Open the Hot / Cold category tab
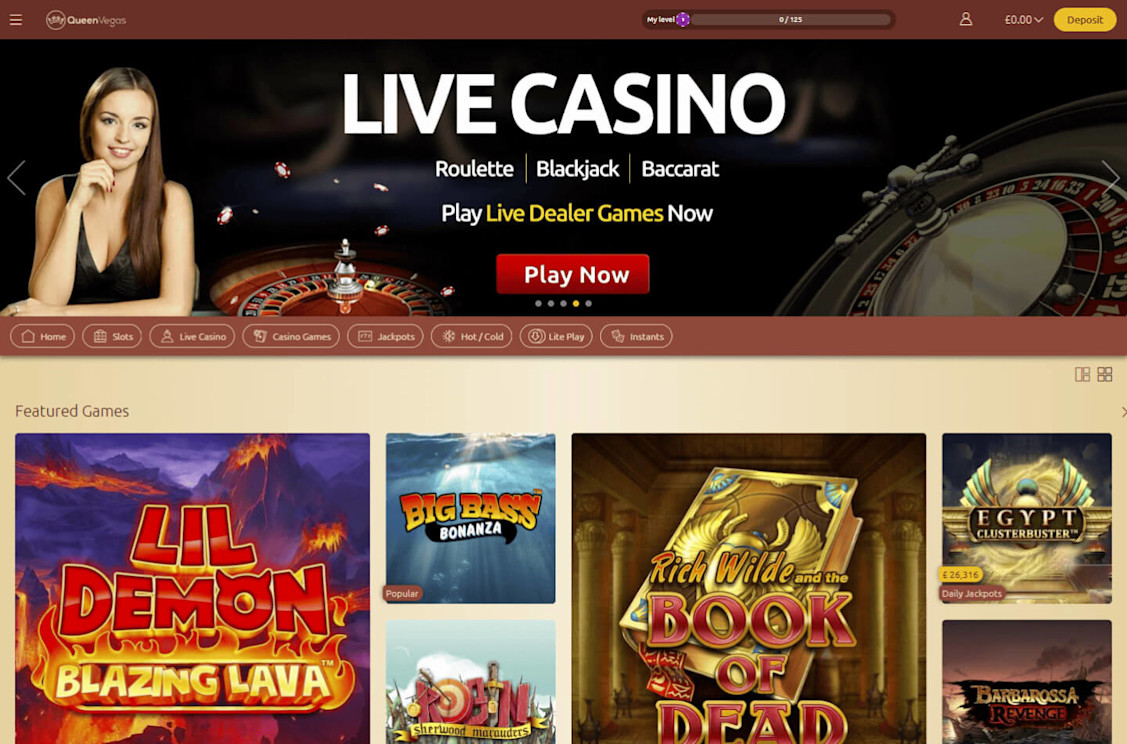 472,336
